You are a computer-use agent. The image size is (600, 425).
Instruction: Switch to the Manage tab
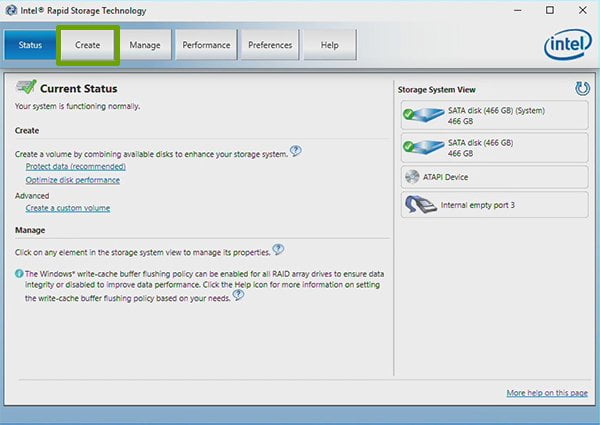(x=145, y=45)
